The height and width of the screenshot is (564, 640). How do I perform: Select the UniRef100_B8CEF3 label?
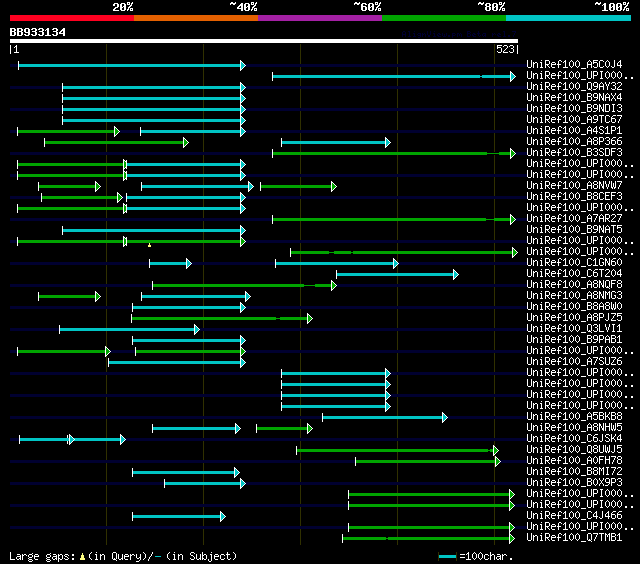574,196
